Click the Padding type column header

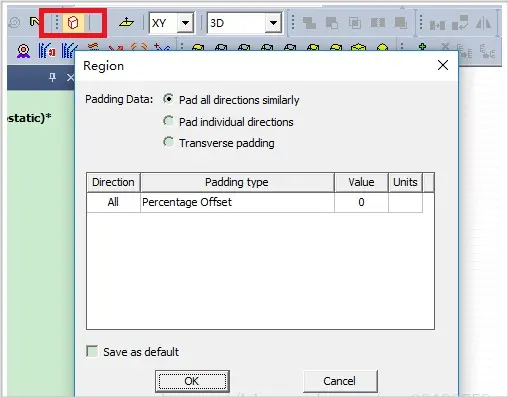point(237,182)
